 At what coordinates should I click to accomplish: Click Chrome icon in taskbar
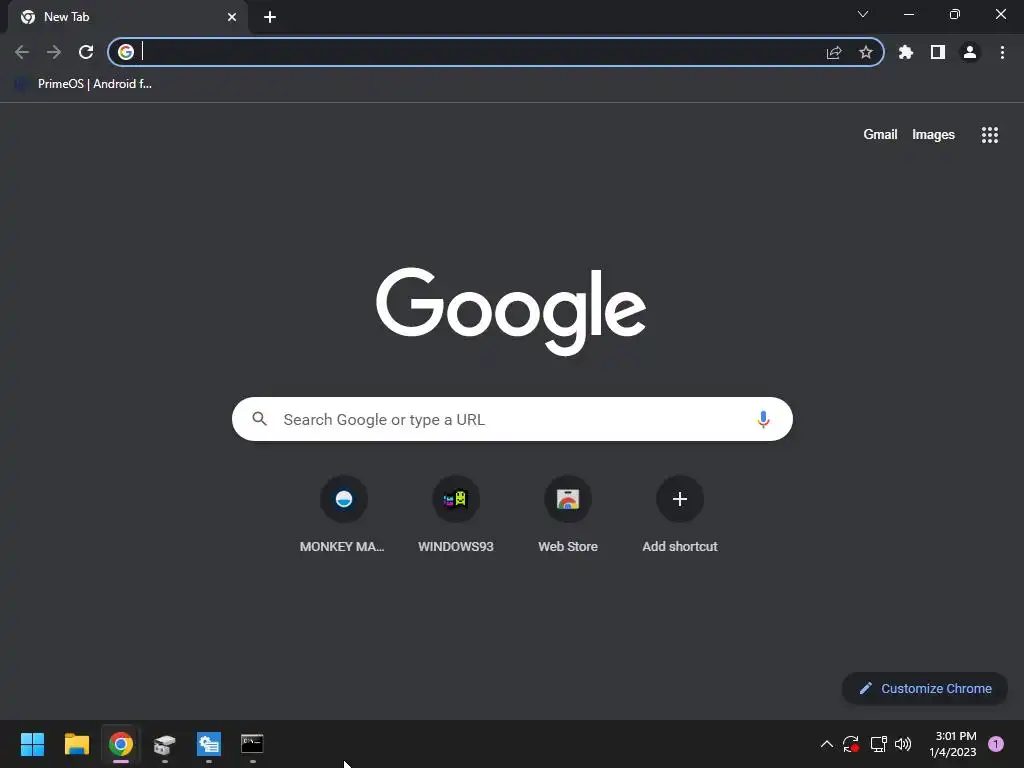121,744
